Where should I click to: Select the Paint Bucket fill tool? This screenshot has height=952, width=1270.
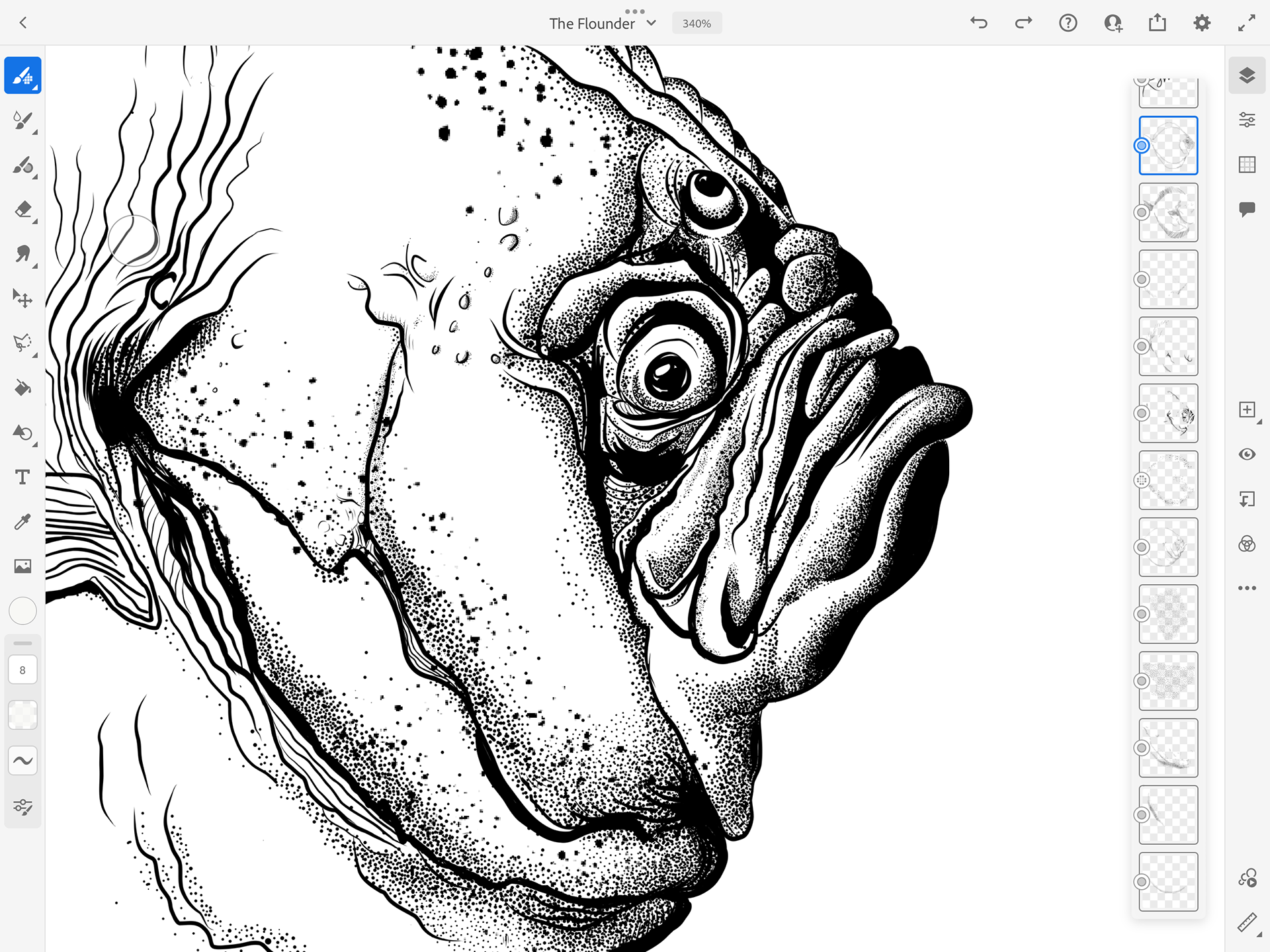point(22,388)
